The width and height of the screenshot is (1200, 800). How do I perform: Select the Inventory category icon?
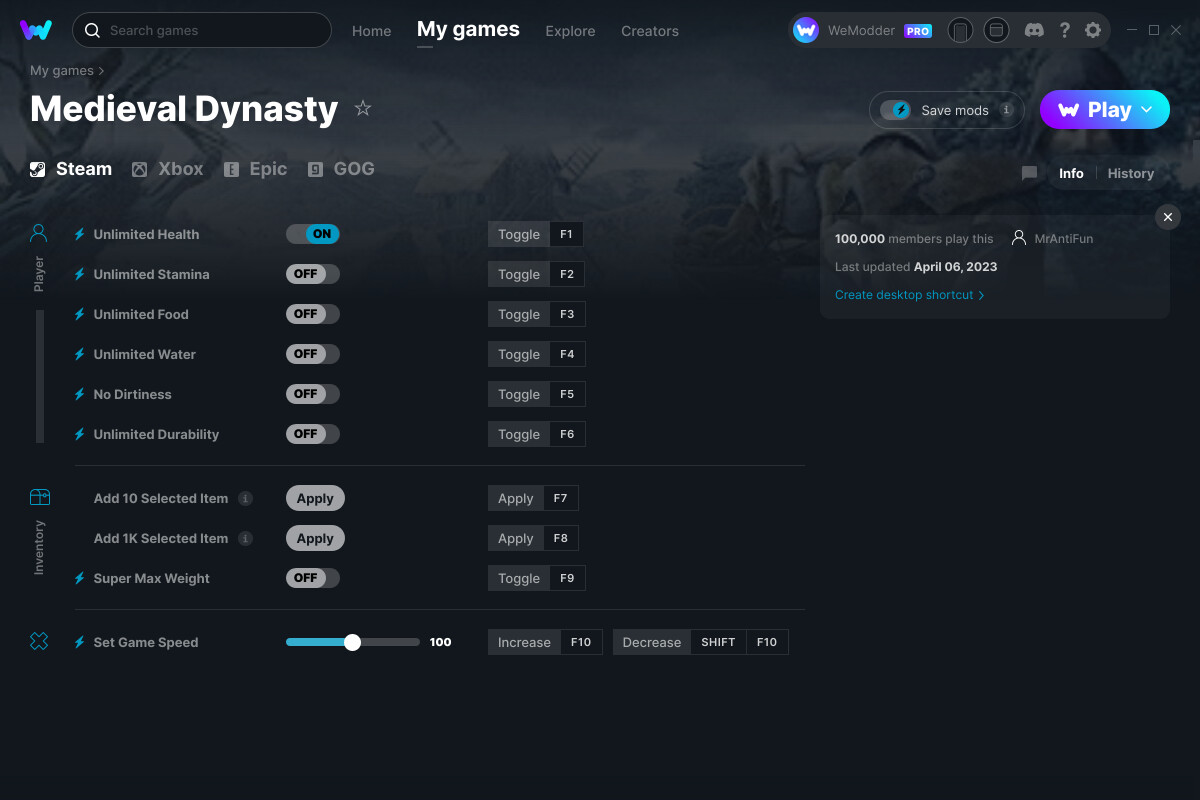pos(39,498)
